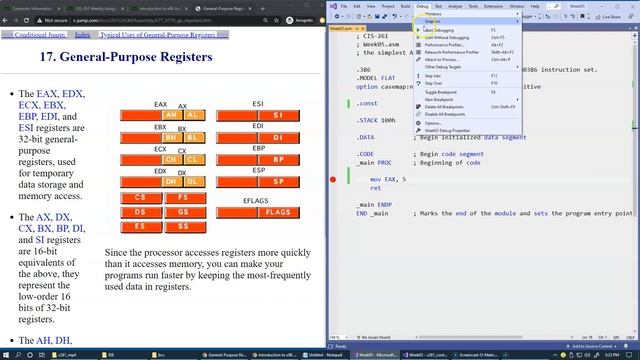Click Disable All Breakpoints entry
Screen dimensions: 640x360
[x=467, y=114]
